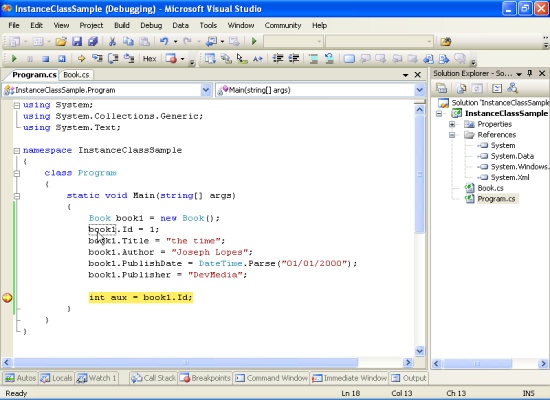This screenshot has height=400, width=550.
Task: Click Comment out selected lines icon
Action: point(313,59)
